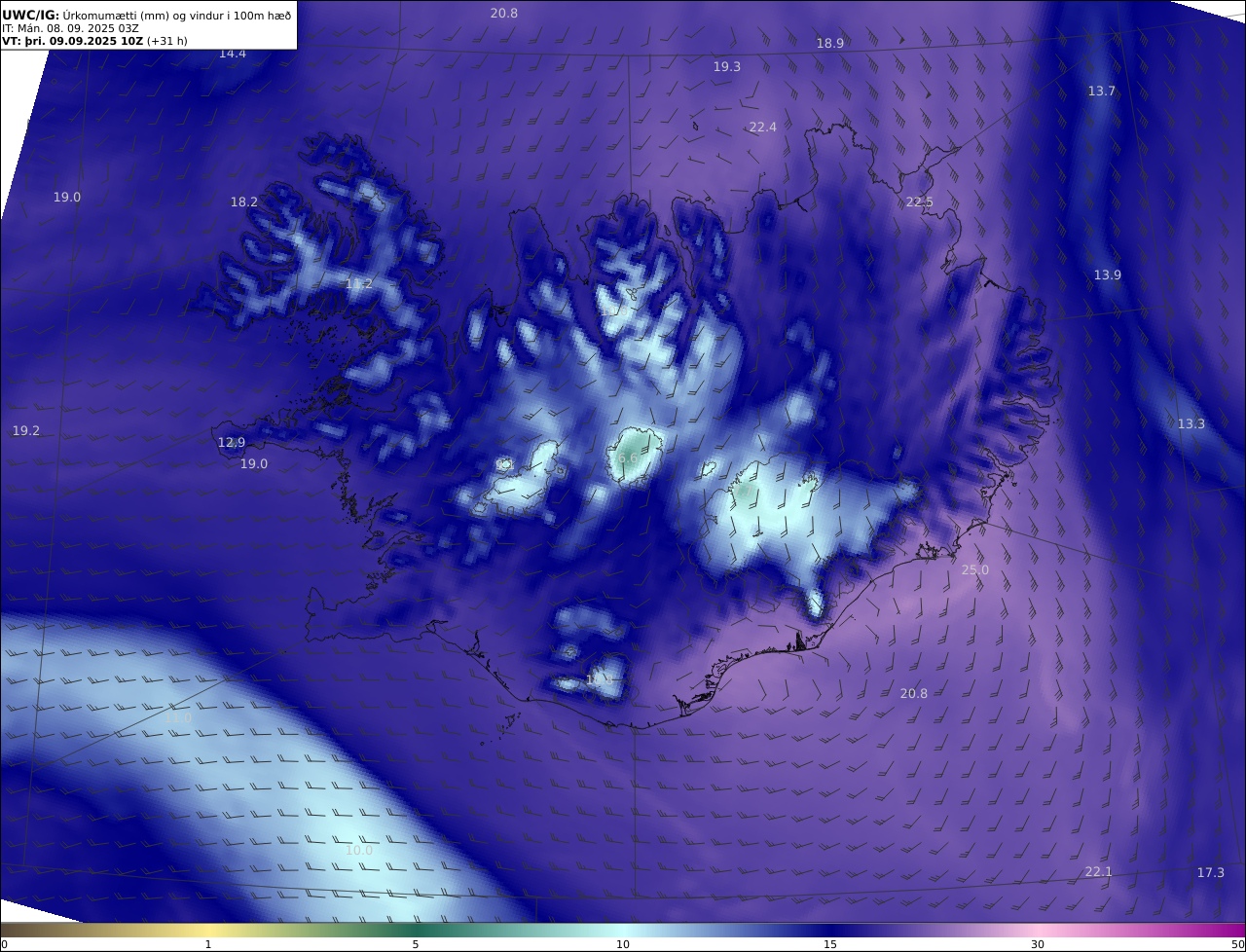This screenshot has height=952, width=1246.
Task: Click the 22.4 value label
Action: pyautogui.click(x=763, y=128)
